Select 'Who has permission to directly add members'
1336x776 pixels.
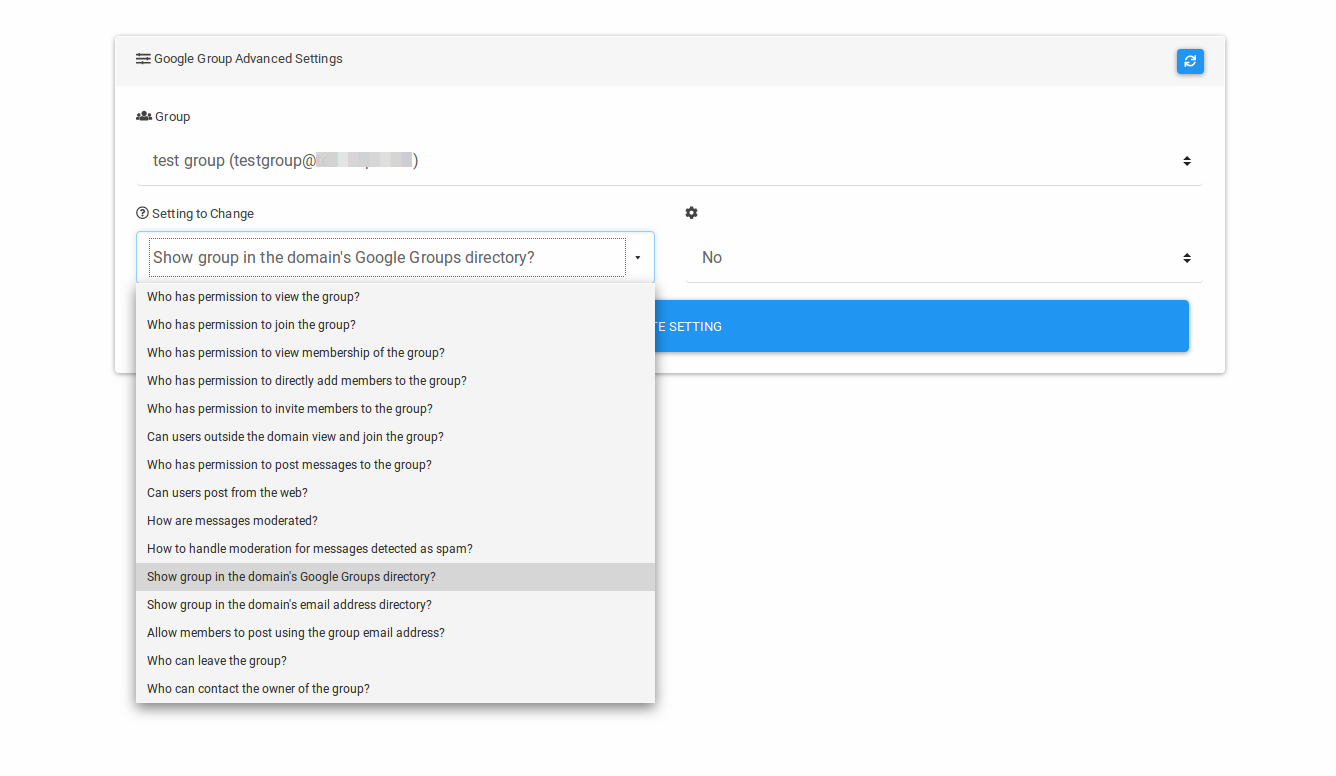[x=395, y=381]
